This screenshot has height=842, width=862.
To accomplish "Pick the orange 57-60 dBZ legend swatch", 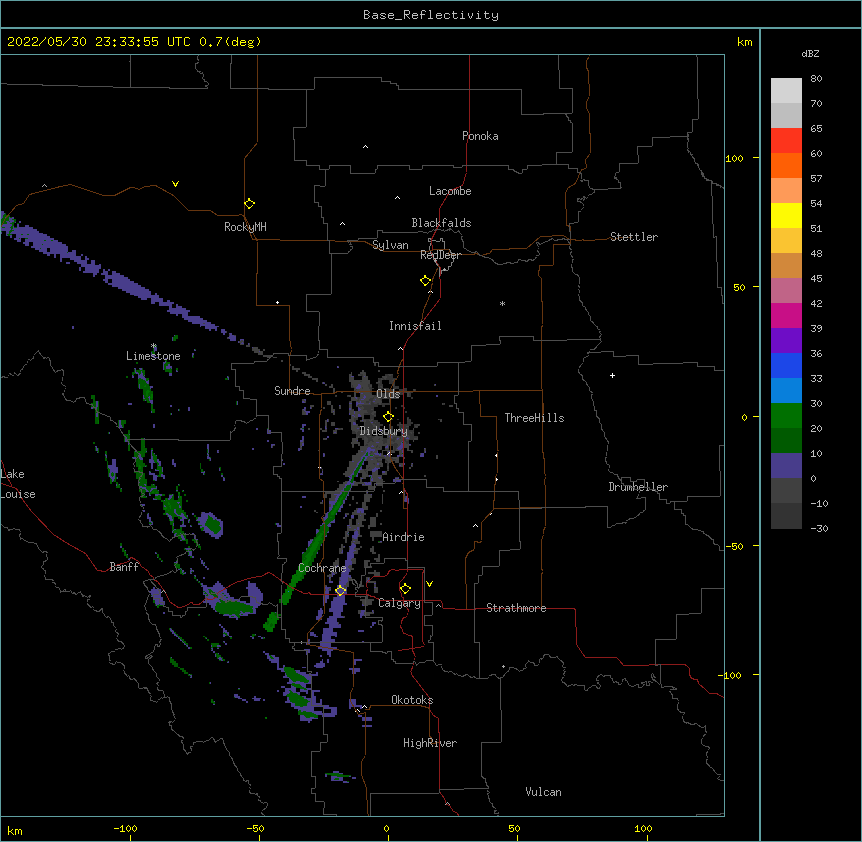I will [786, 165].
